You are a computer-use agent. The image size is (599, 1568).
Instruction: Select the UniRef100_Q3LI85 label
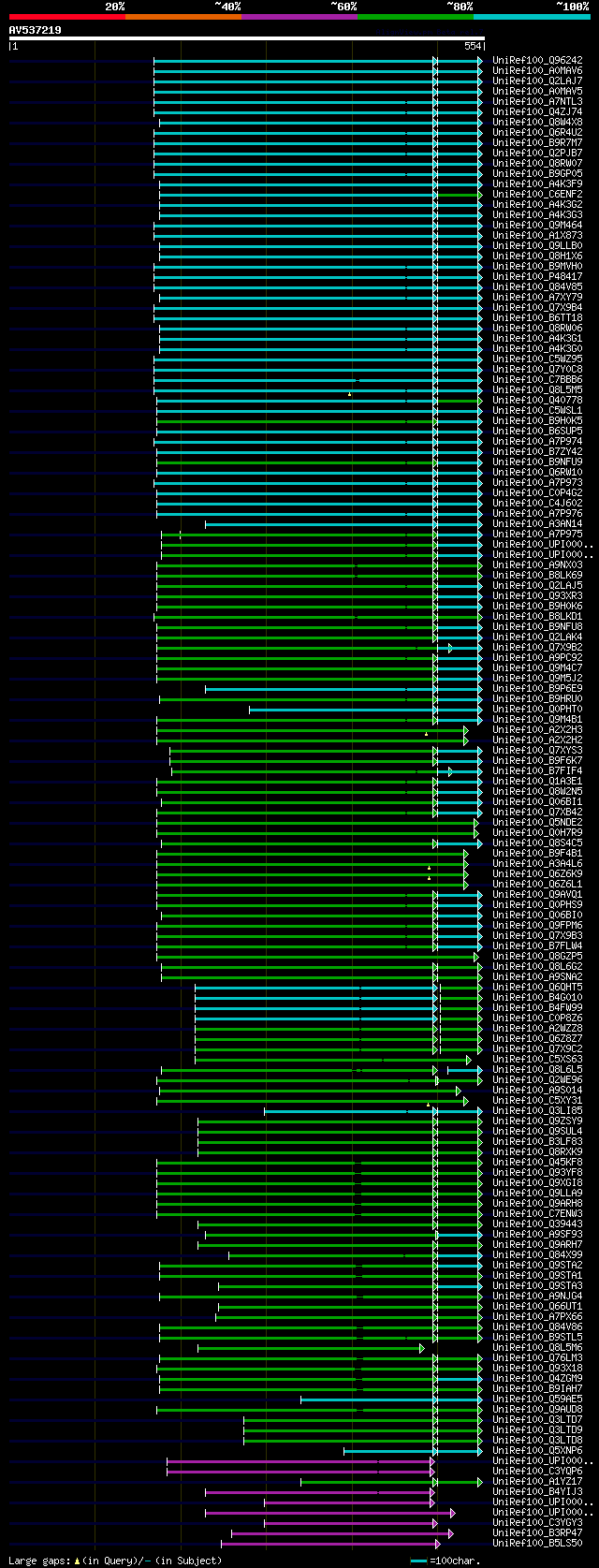537,1111
